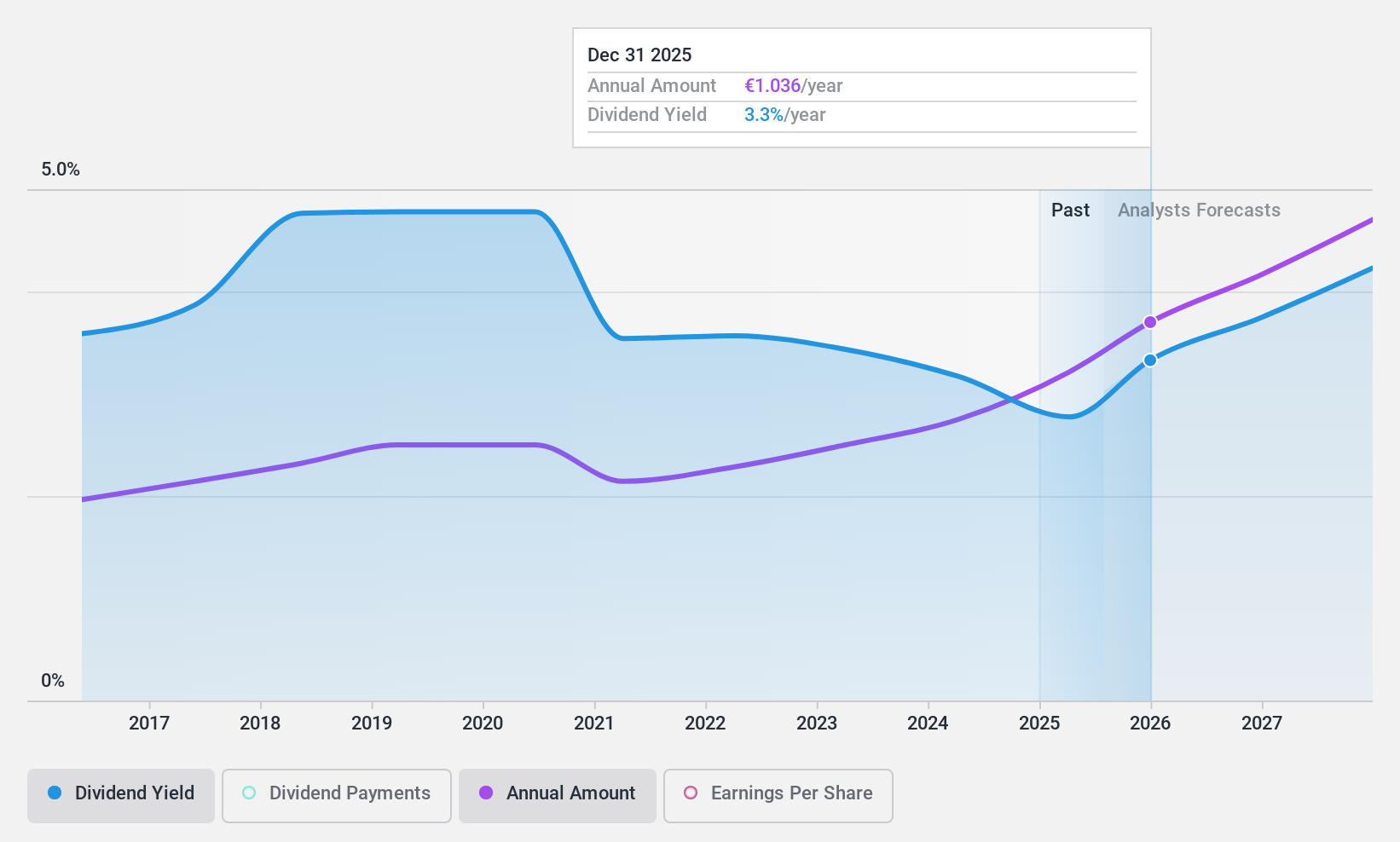Enable the Earnings Per Share series
The image size is (1400, 842).
tap(778, 796)
